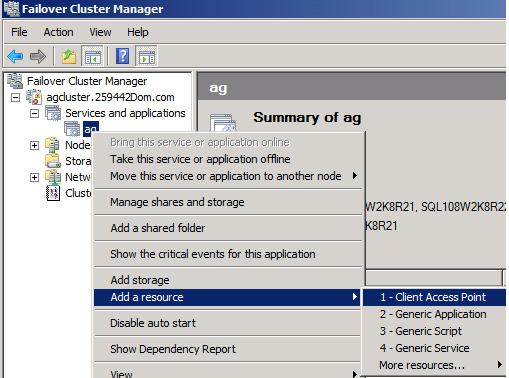
Task: Click the Failover Cluster Manager root node icon
Action: 15,81
